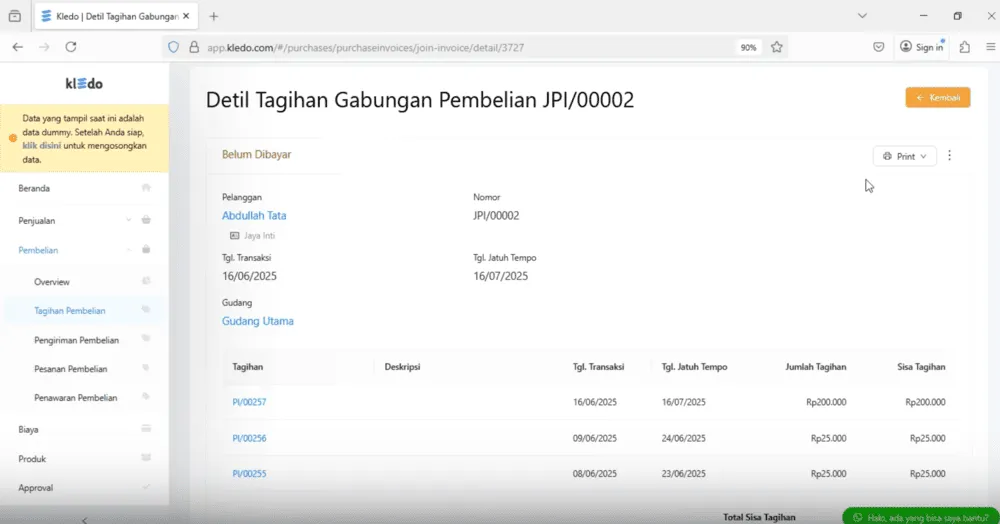
Task: Click the Jumlah Tagihan column header
Action: click(816, 367)
